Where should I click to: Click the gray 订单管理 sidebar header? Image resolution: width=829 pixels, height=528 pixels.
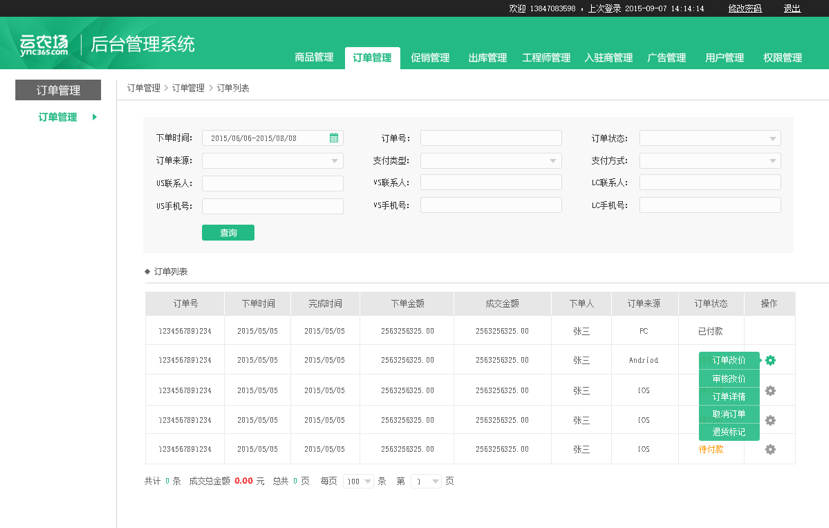(58, 90)
